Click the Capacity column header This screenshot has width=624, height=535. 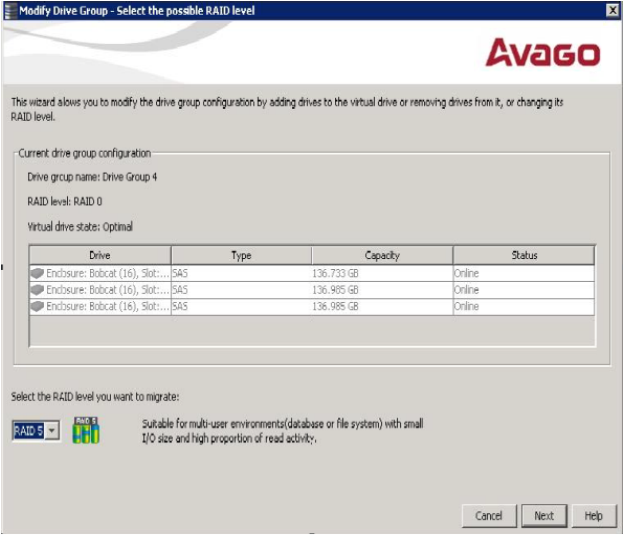click(x=382, y=255)
